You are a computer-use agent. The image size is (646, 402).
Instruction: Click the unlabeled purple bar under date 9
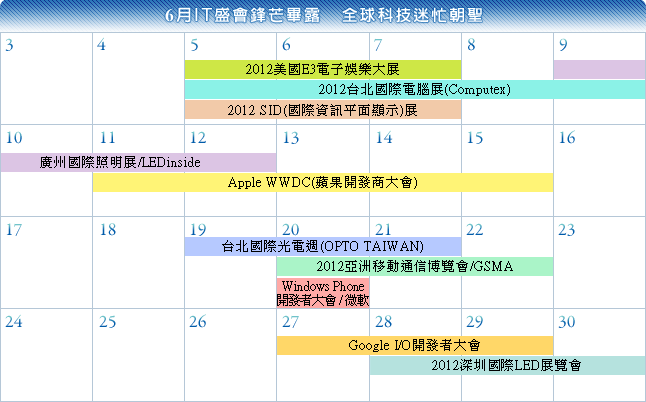(x=598, y=69)
